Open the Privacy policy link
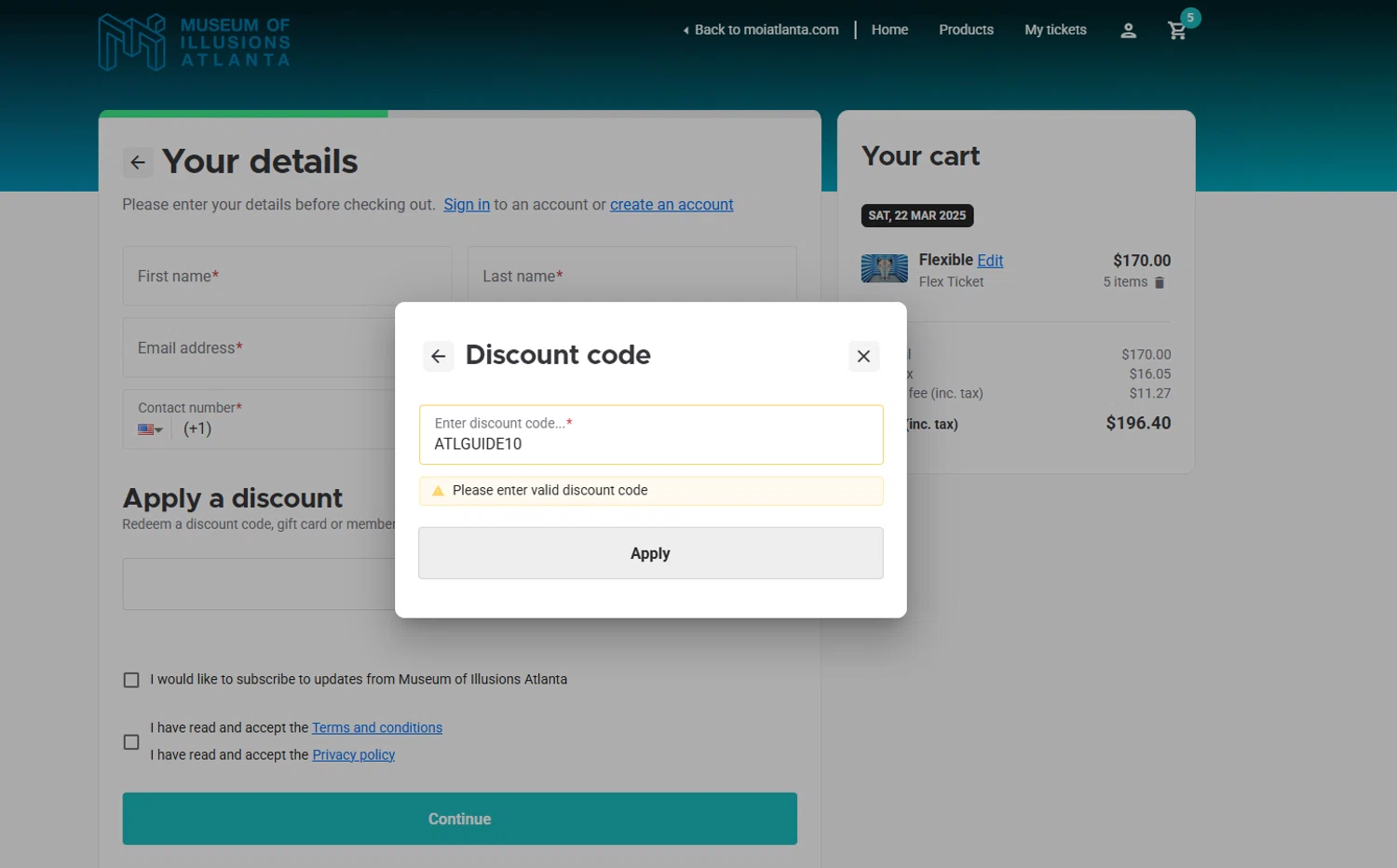Screen dimensions: 1397x868 (x=354, y=755)
